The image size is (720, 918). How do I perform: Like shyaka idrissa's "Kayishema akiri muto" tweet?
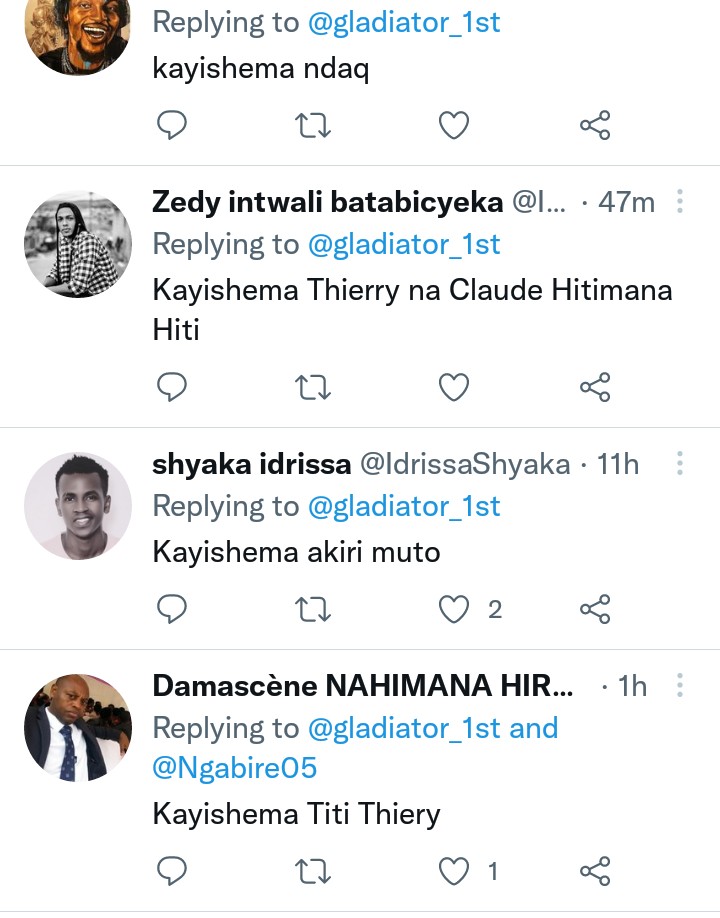455,609
